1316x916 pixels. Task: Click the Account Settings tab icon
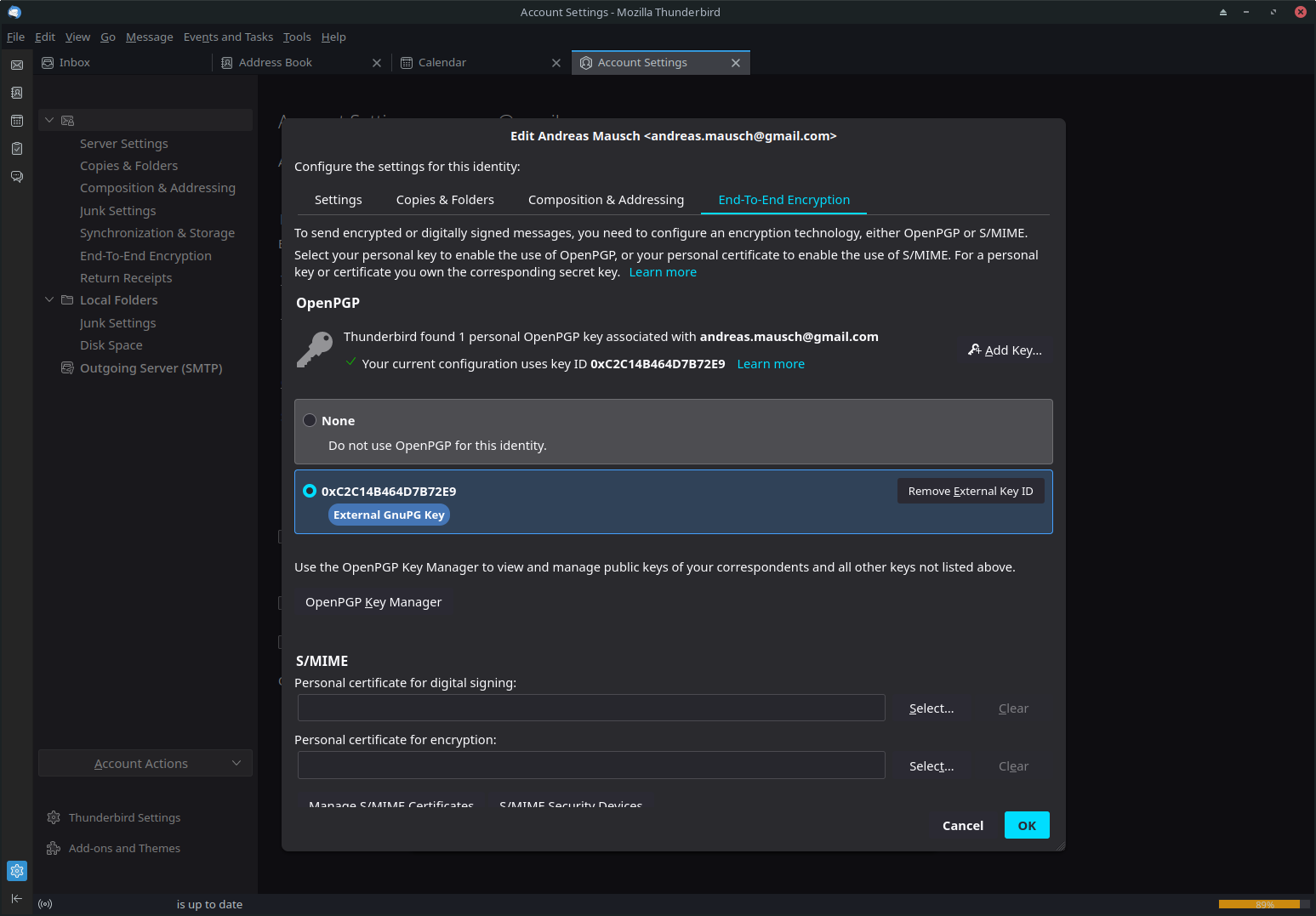[x=586, y=63]
